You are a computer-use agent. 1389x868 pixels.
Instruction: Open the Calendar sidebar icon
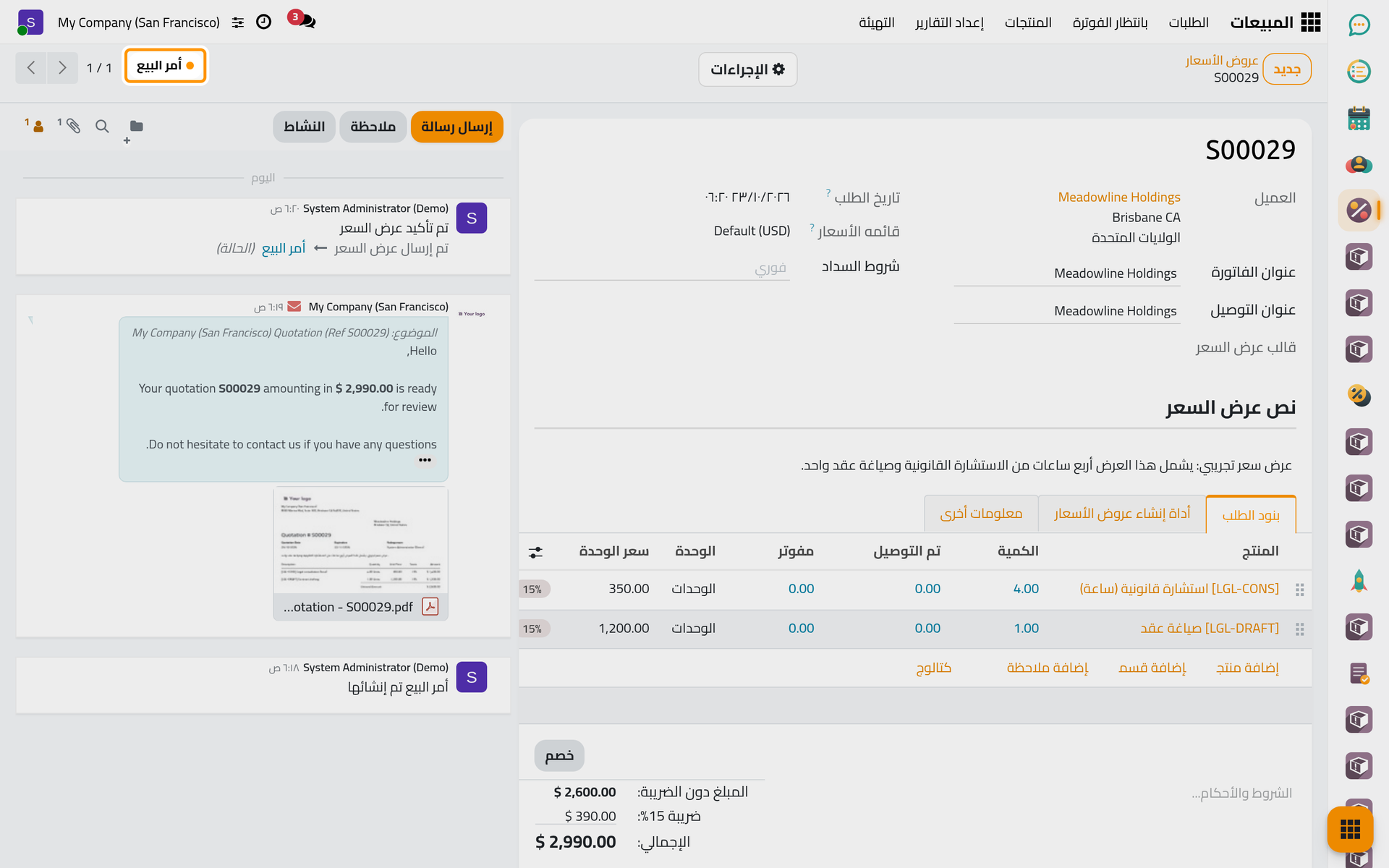[1359, 118]
